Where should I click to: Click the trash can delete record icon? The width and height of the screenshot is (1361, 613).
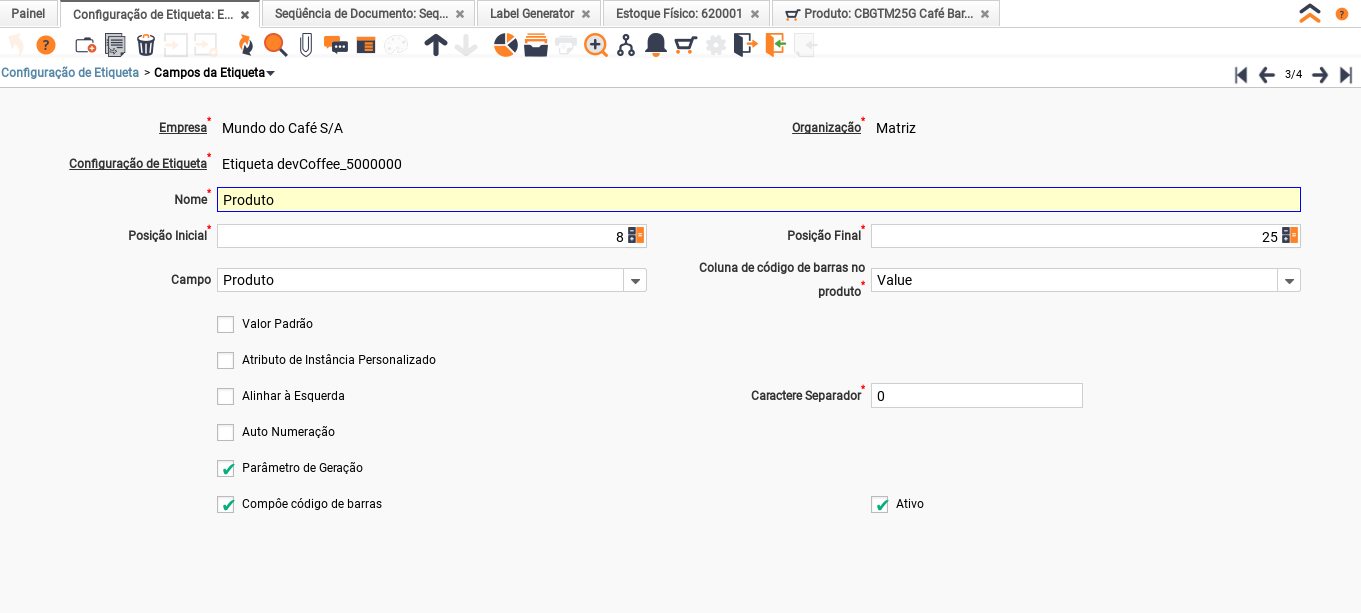(x=145, y=45)
